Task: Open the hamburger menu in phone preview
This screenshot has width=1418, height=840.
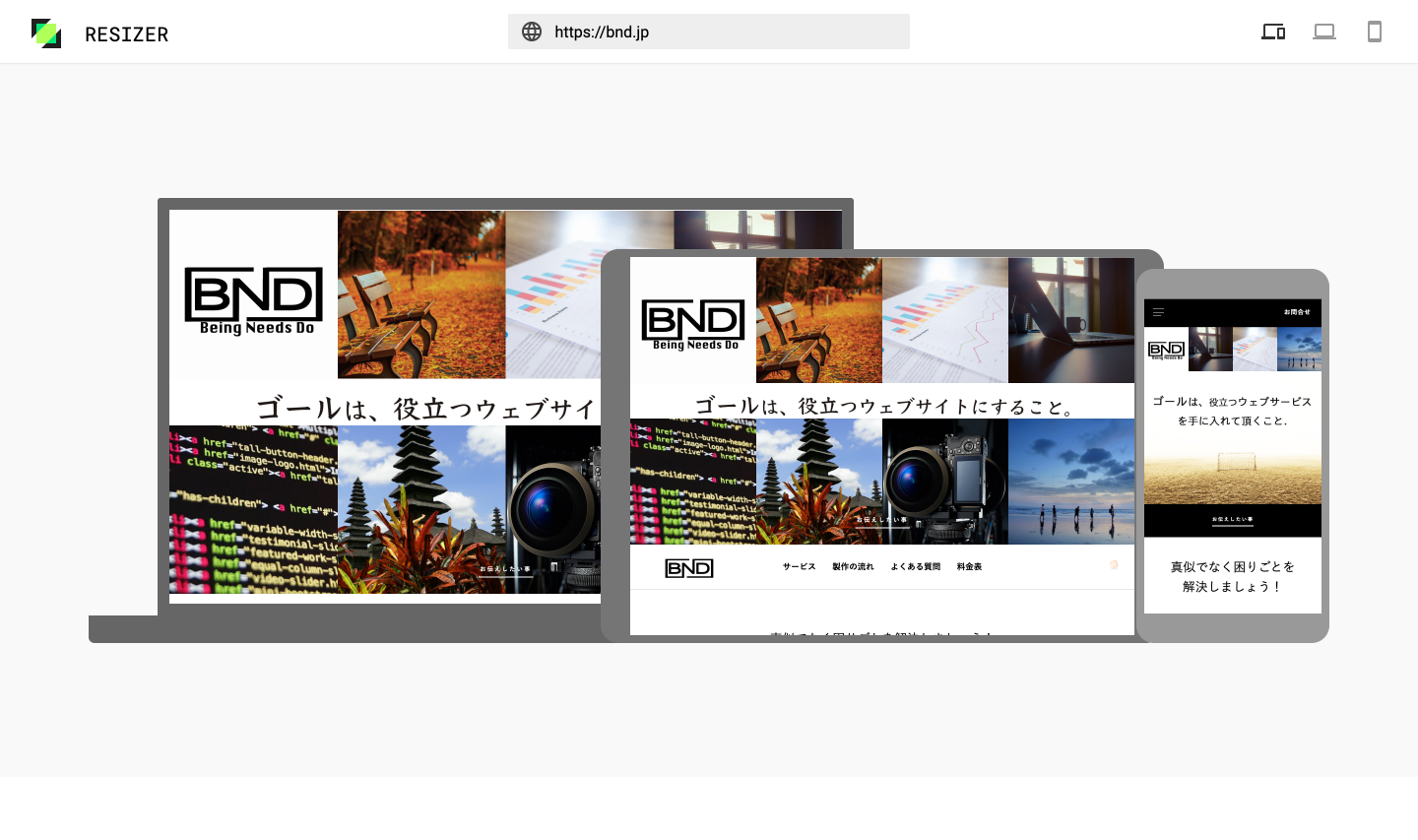Action: [x=1159, y=312]
